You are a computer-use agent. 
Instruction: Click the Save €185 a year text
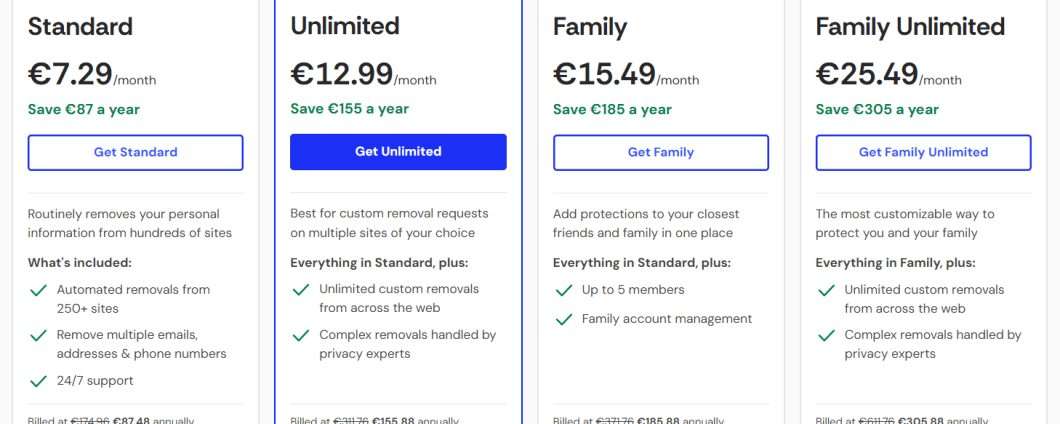pyautogui.click(x=612, y=109)
